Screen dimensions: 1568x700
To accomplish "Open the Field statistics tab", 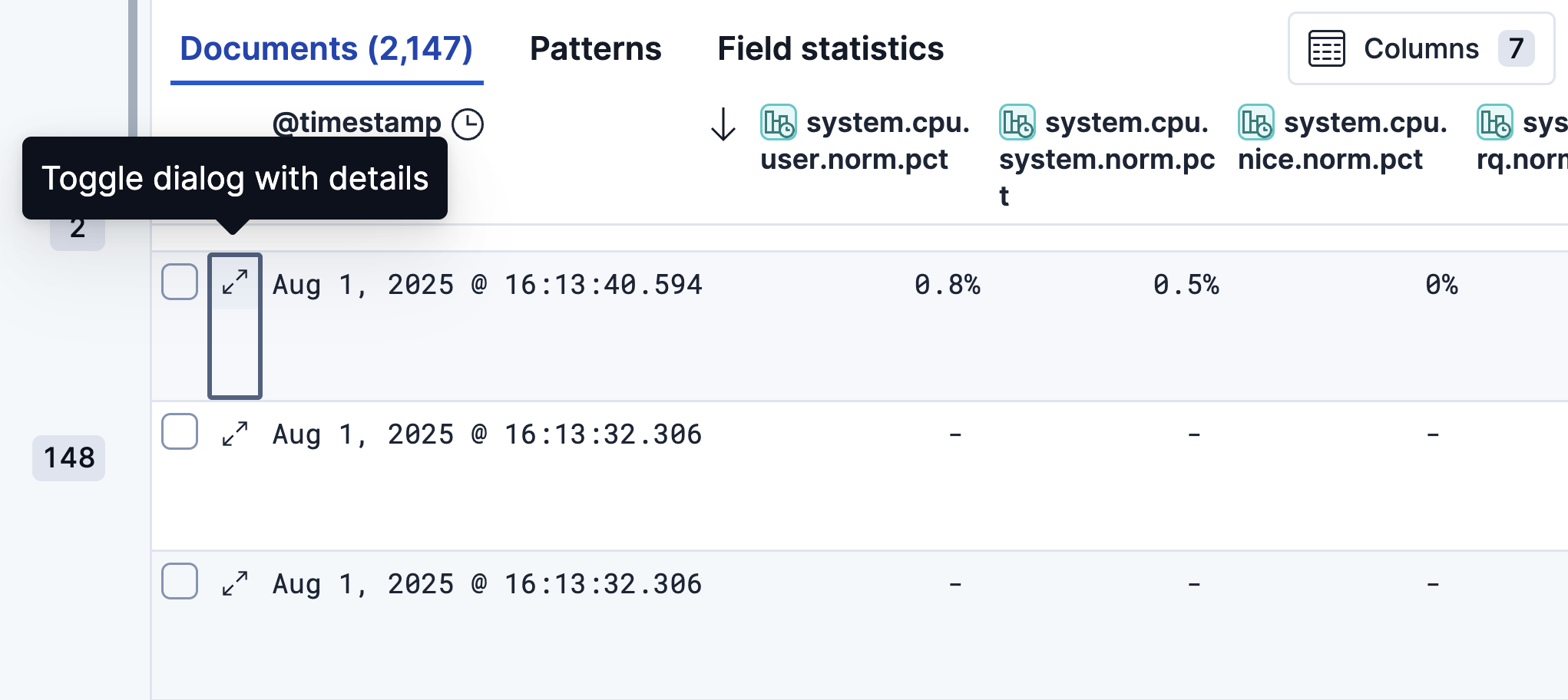I will tap(830, 48).
